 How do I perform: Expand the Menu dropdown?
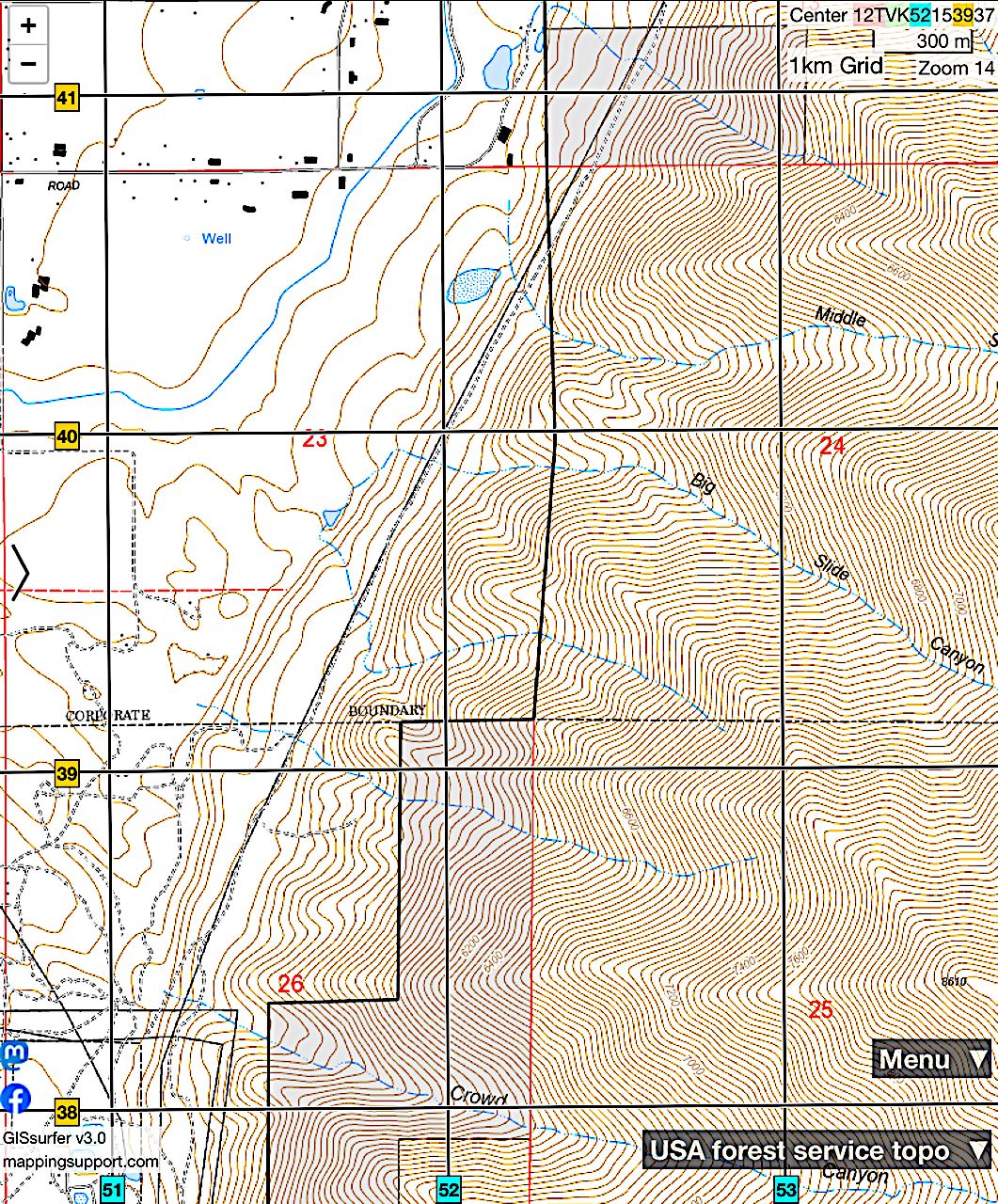coord(932,1059)
